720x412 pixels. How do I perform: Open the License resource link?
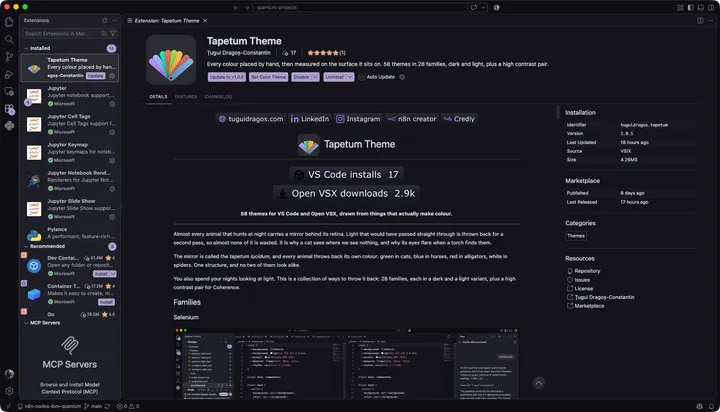pyautogui.click(x=584, y=288)
